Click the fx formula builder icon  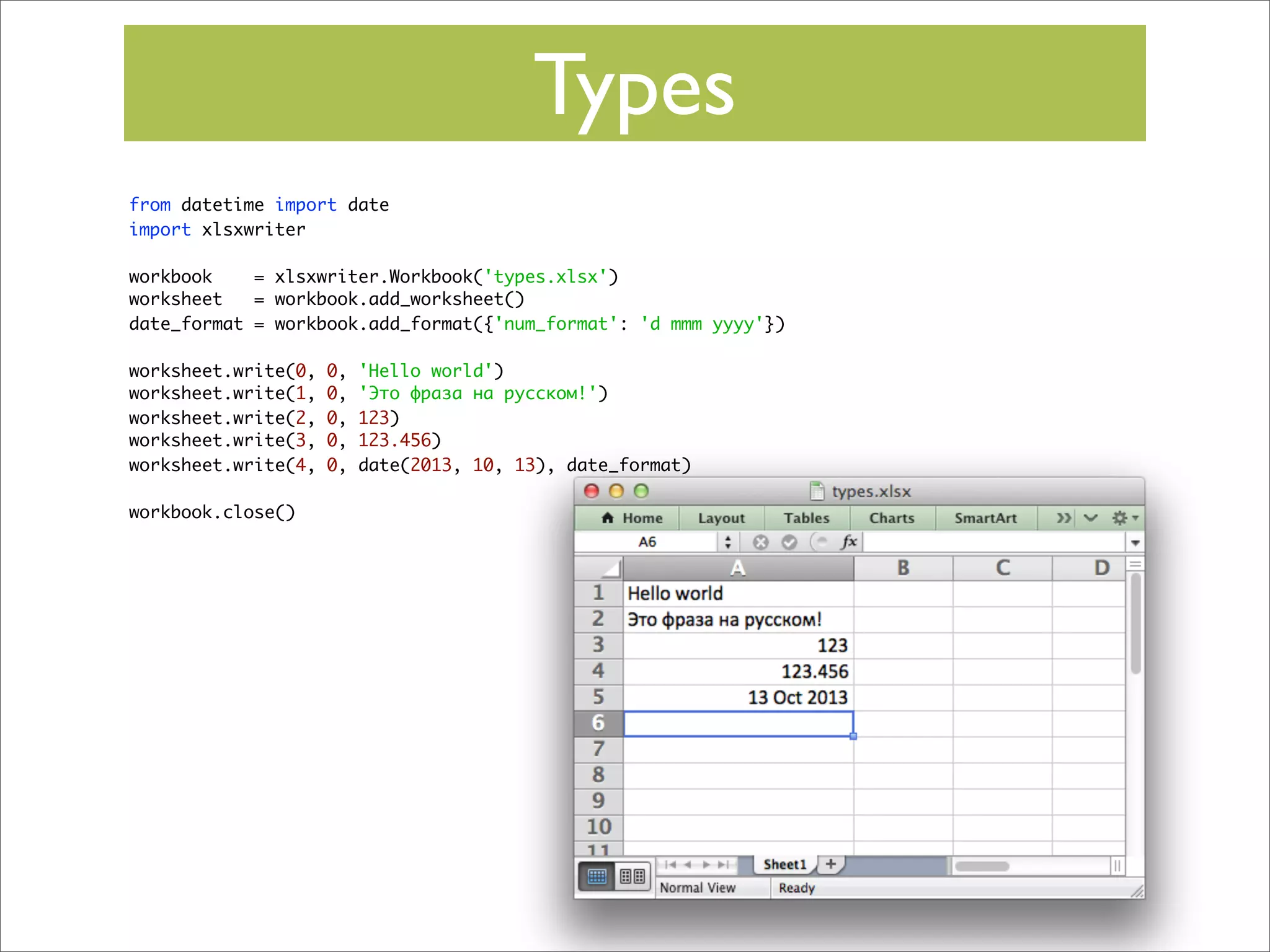849,542
